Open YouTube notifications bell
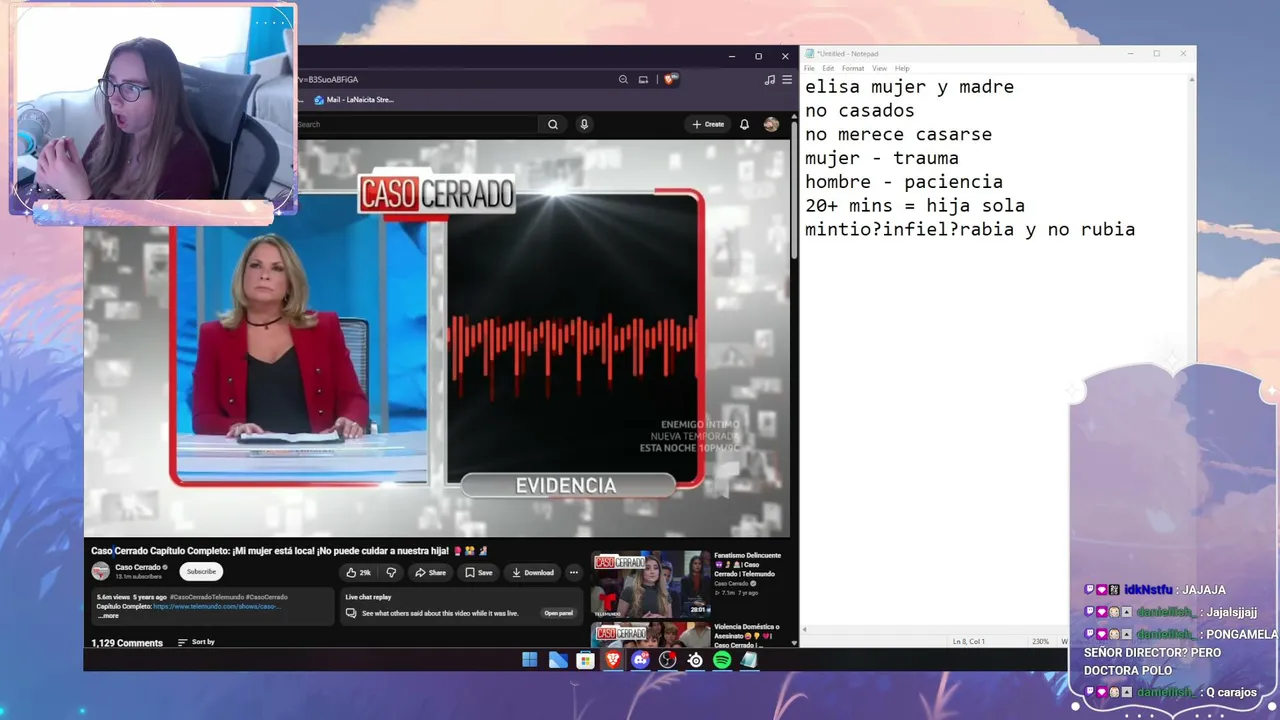This screenshot has height=720, width=1280. 744,124
